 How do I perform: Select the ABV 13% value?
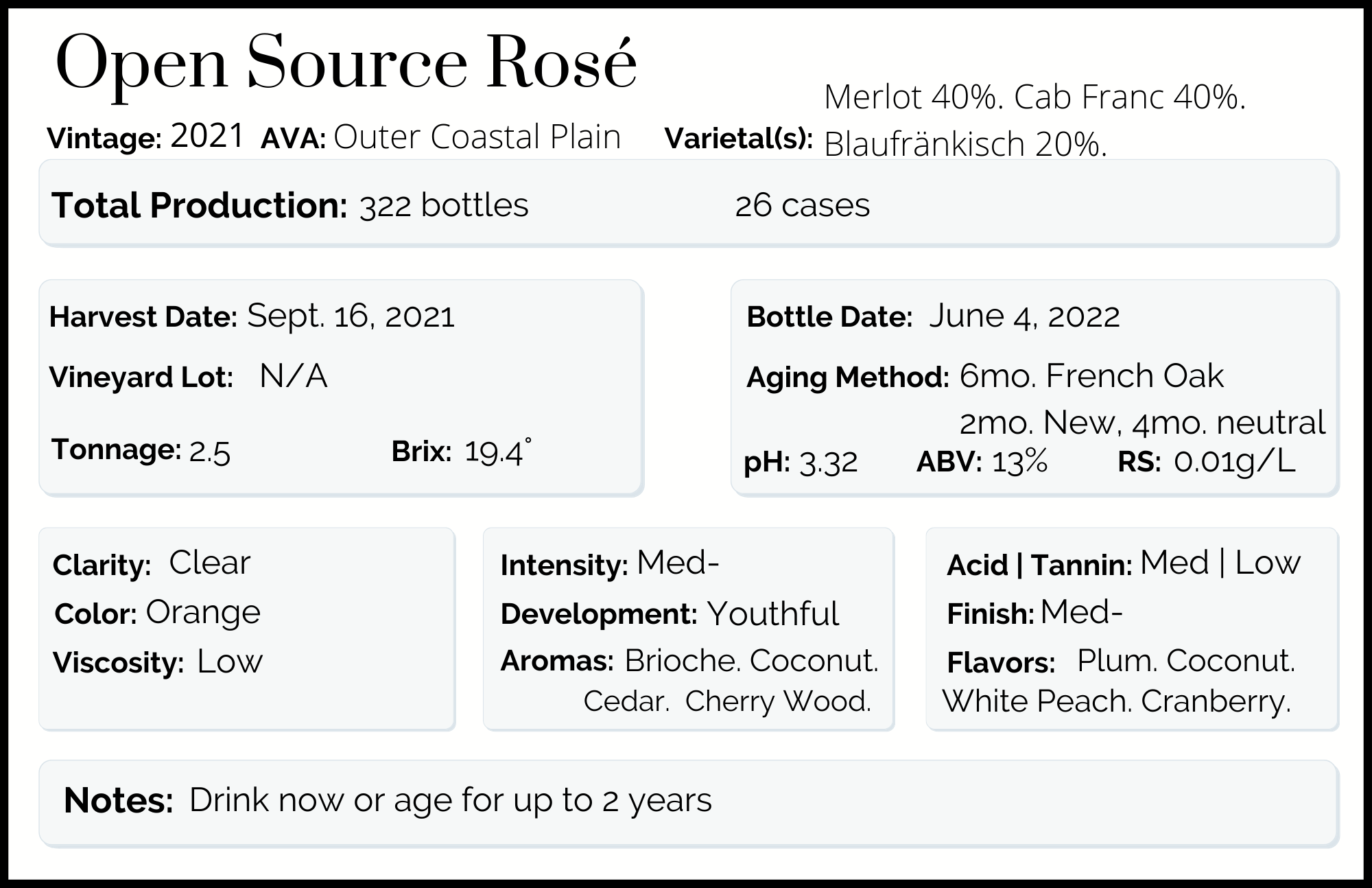pyautogui.click(x=1019, y=462)
